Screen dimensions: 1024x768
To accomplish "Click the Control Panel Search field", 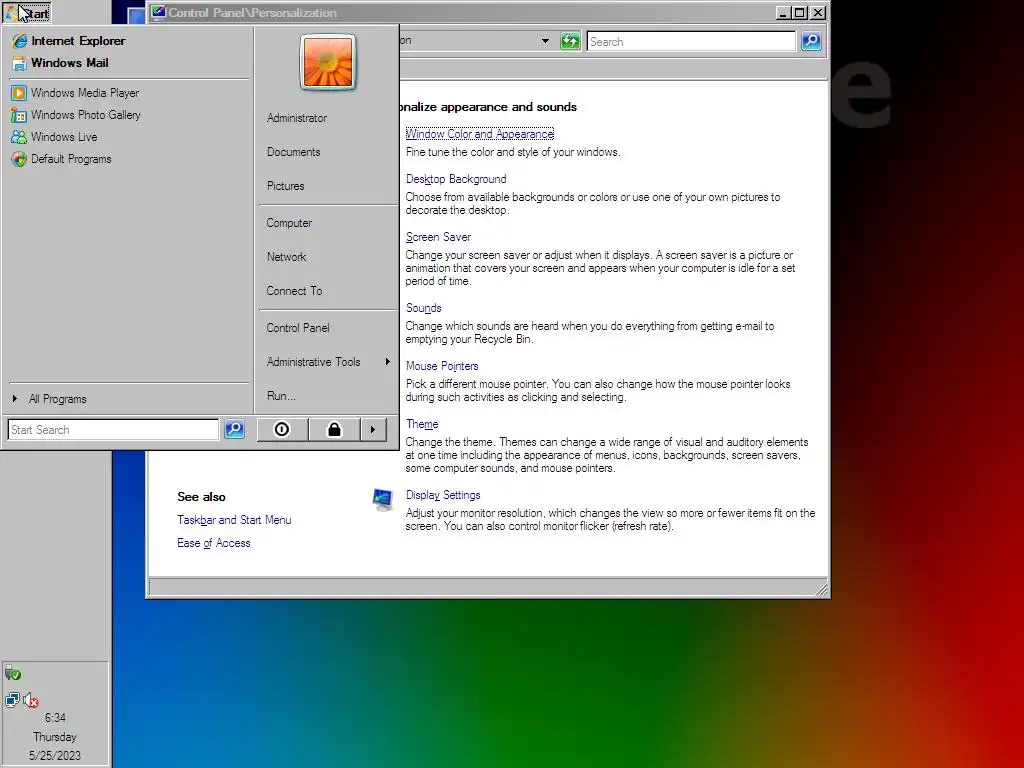I will (x=691, y=41).
